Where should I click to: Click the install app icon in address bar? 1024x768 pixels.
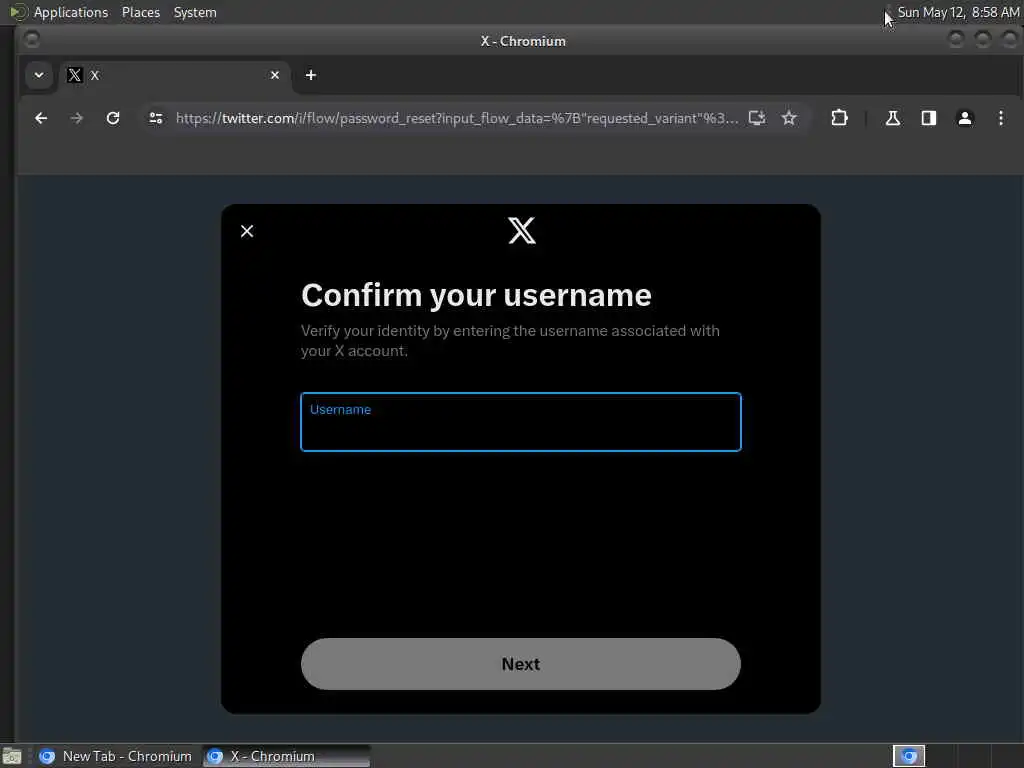(x=757, y=118)
